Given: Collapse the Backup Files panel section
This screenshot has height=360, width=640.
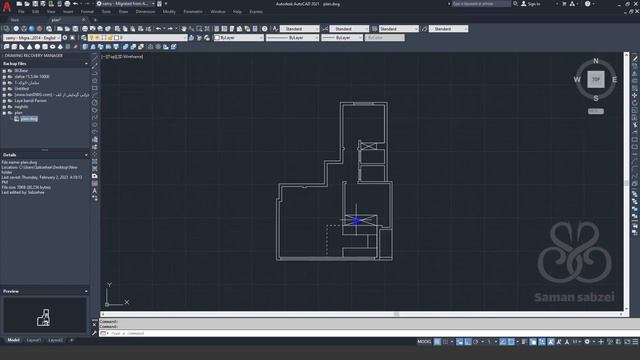Looking at the screenshot, I should pos(86,64).
